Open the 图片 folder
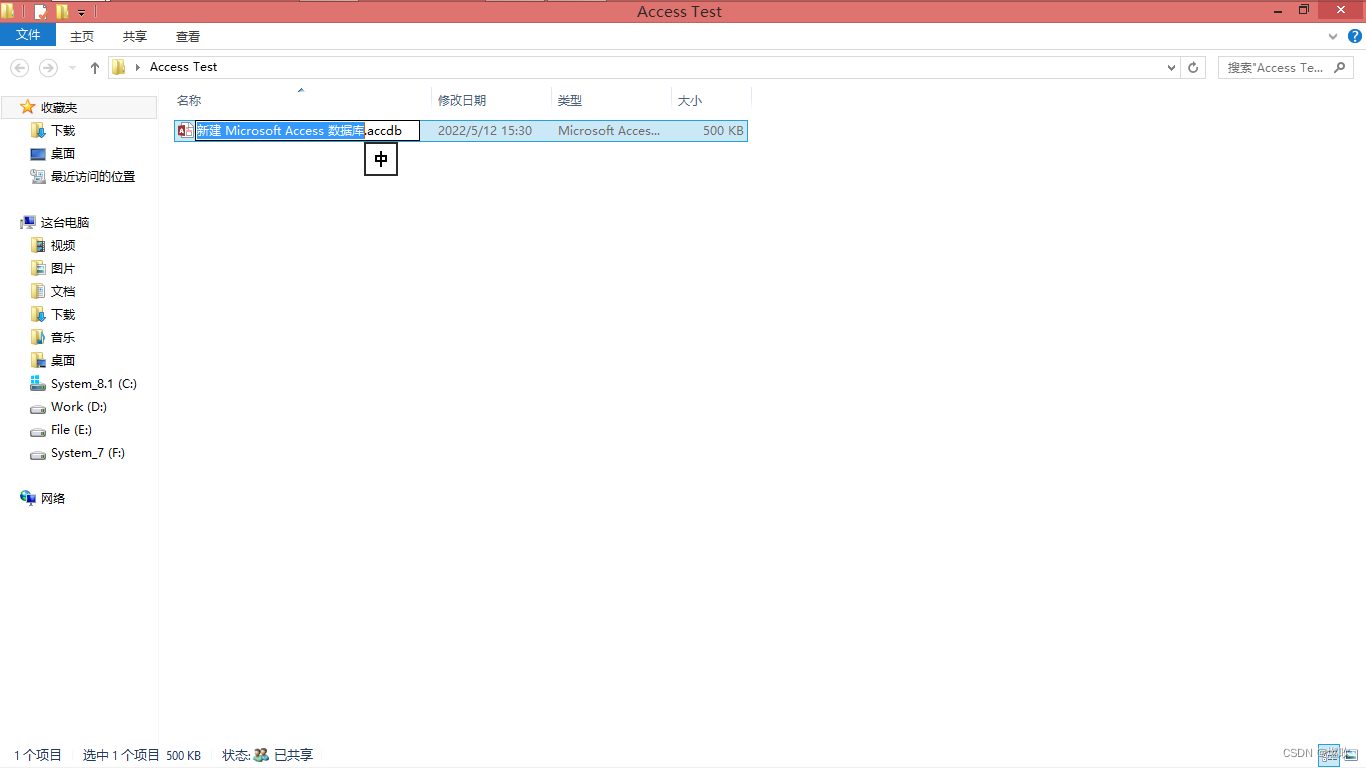The image size is (1366, 768). coord(63,268)
